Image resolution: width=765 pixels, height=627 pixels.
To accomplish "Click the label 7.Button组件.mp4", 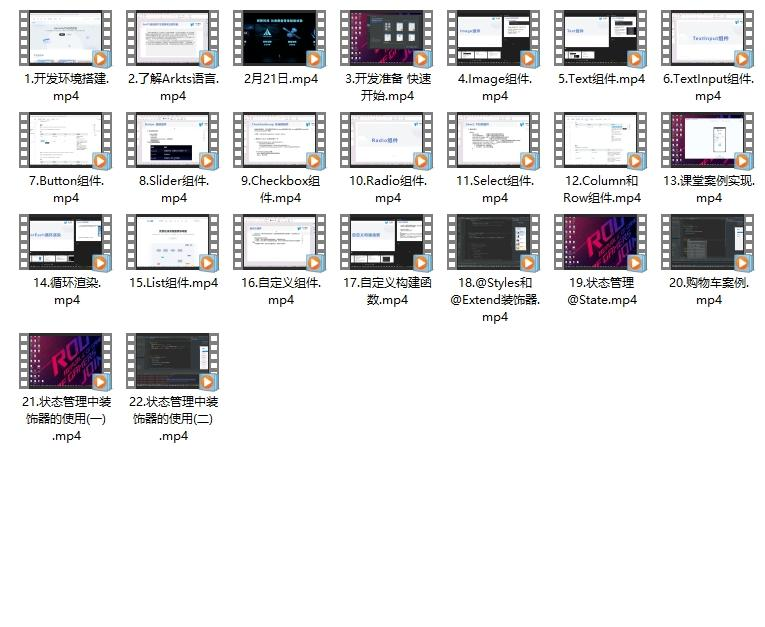I will [66, 189].
